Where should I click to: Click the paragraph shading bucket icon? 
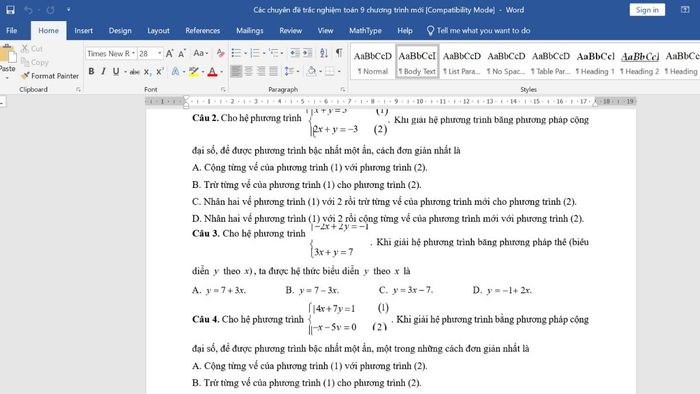pos(312,71)
